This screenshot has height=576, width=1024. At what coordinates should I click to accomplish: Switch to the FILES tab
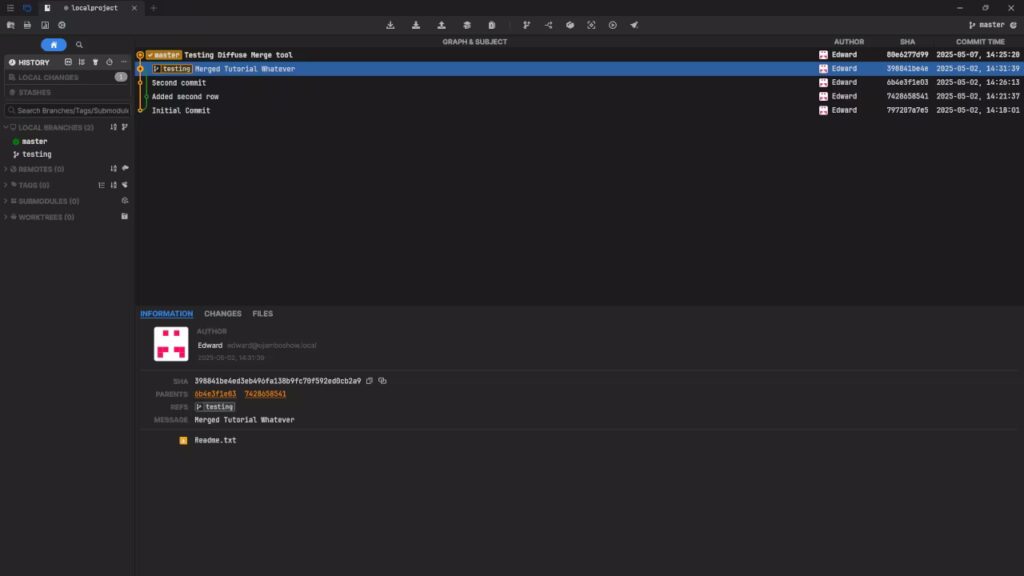click(x=263, y=313)
